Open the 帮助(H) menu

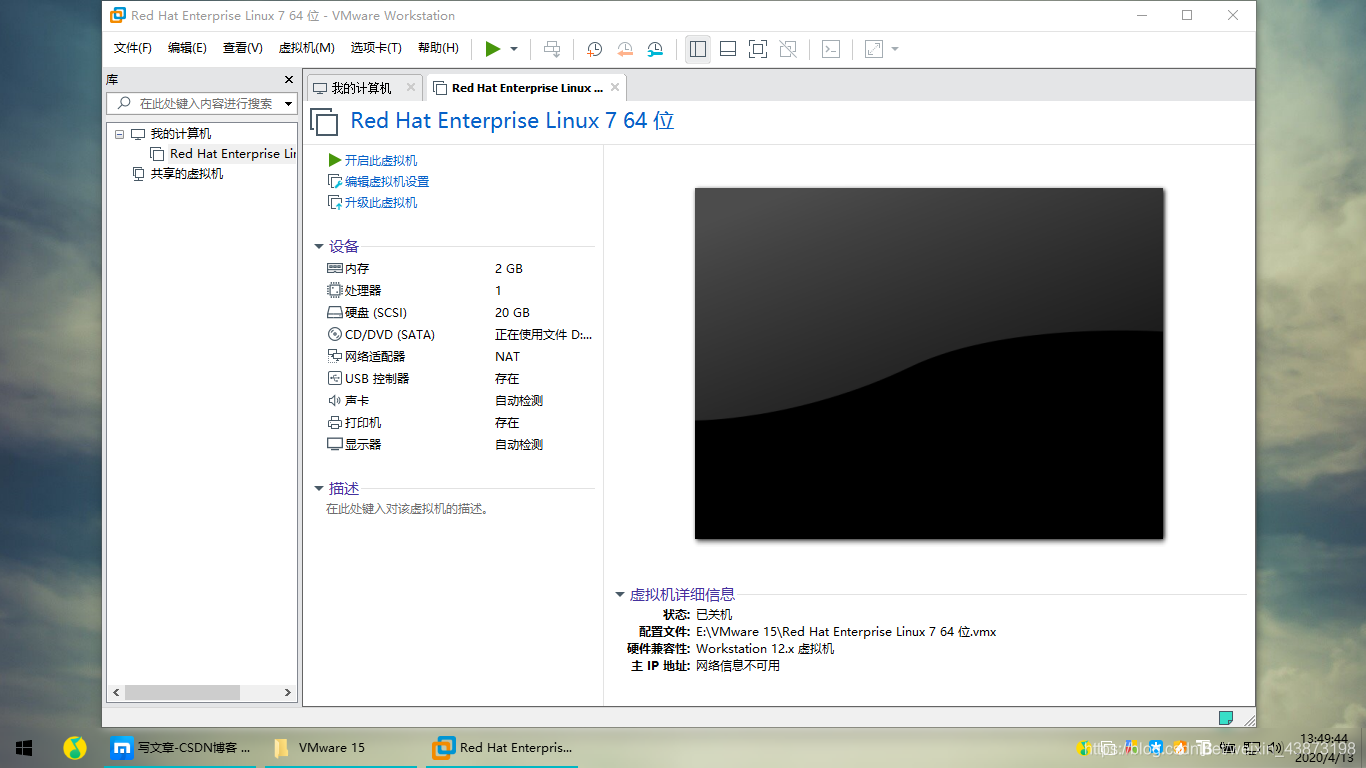pyautogui.click(x=438, y=48)
